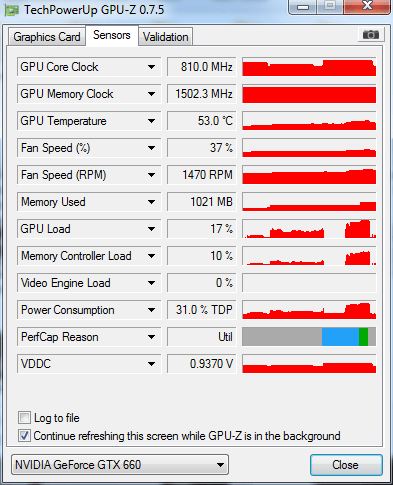Switch to the Validation tab

[166, 37]
